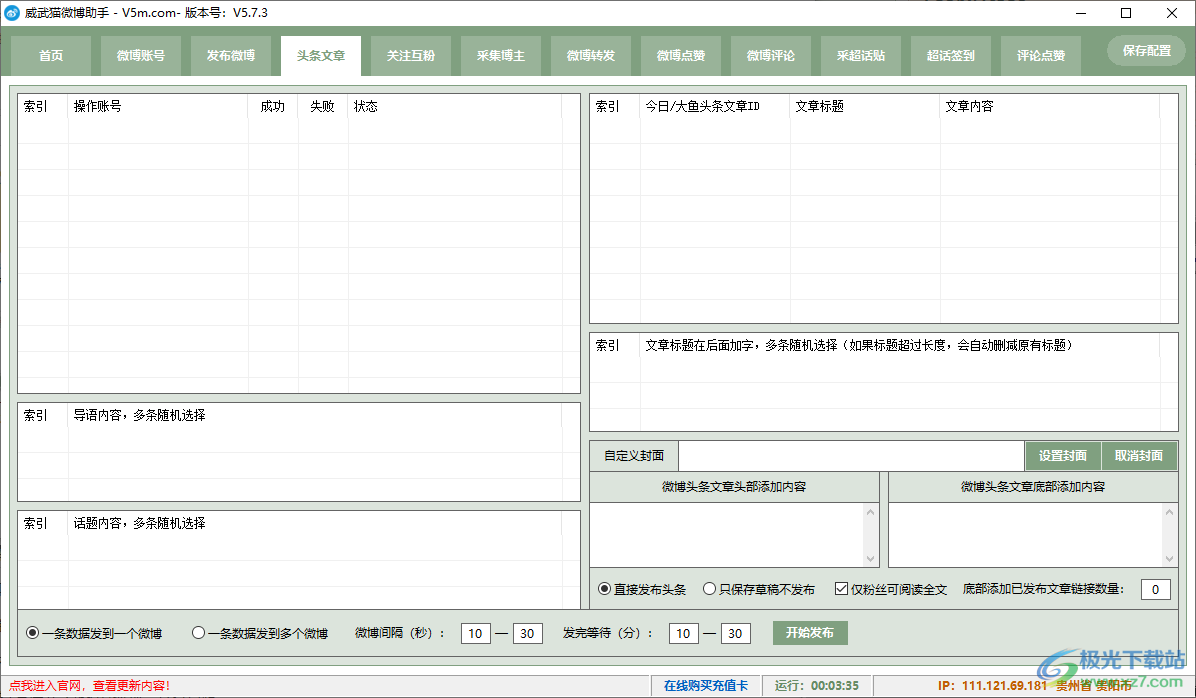Click the 失败 column header
Screen dimensions: 1196x698
[x=323, y=106]
